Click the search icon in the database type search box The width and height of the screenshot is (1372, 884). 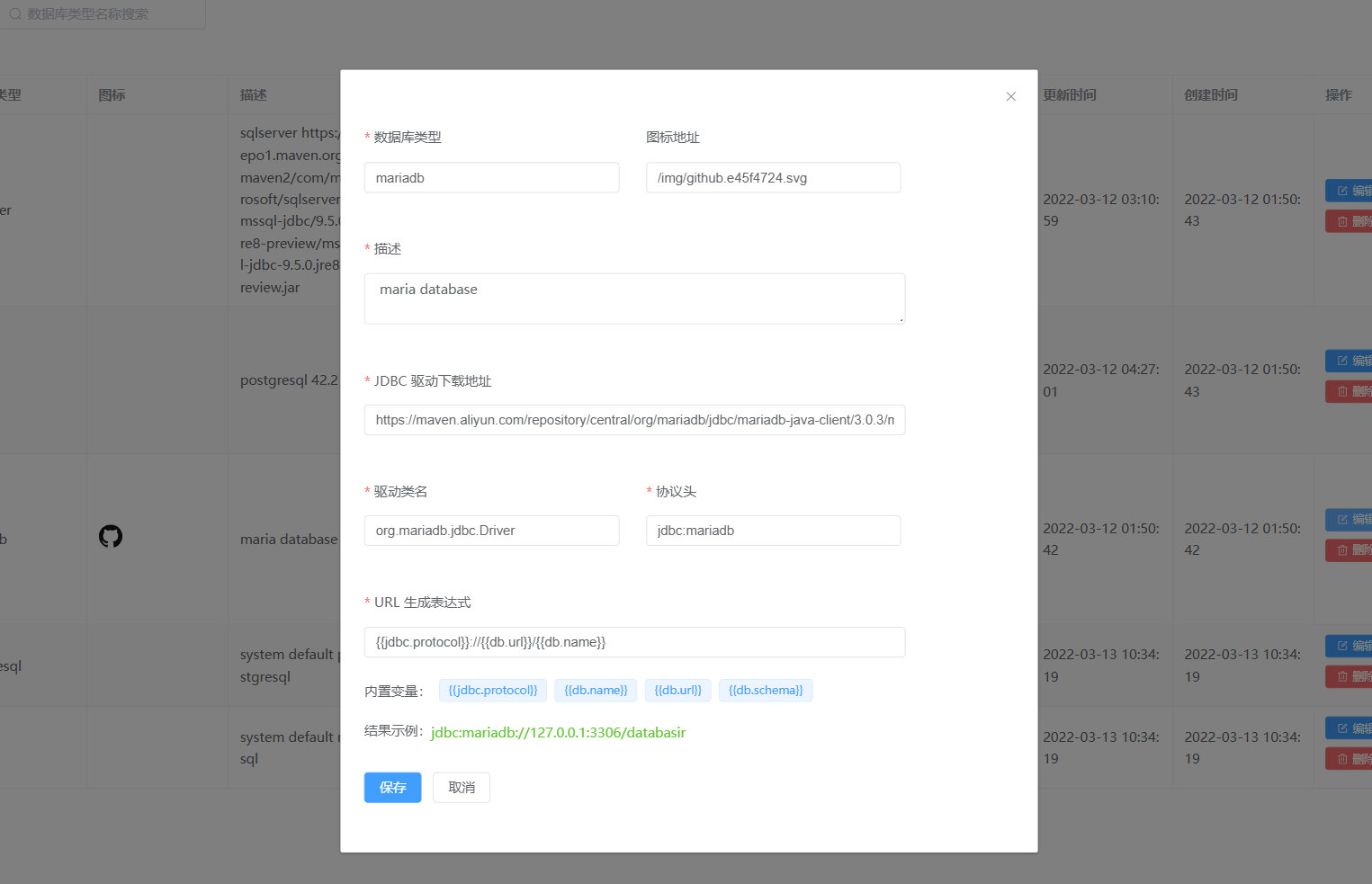(x=15, y=14)
